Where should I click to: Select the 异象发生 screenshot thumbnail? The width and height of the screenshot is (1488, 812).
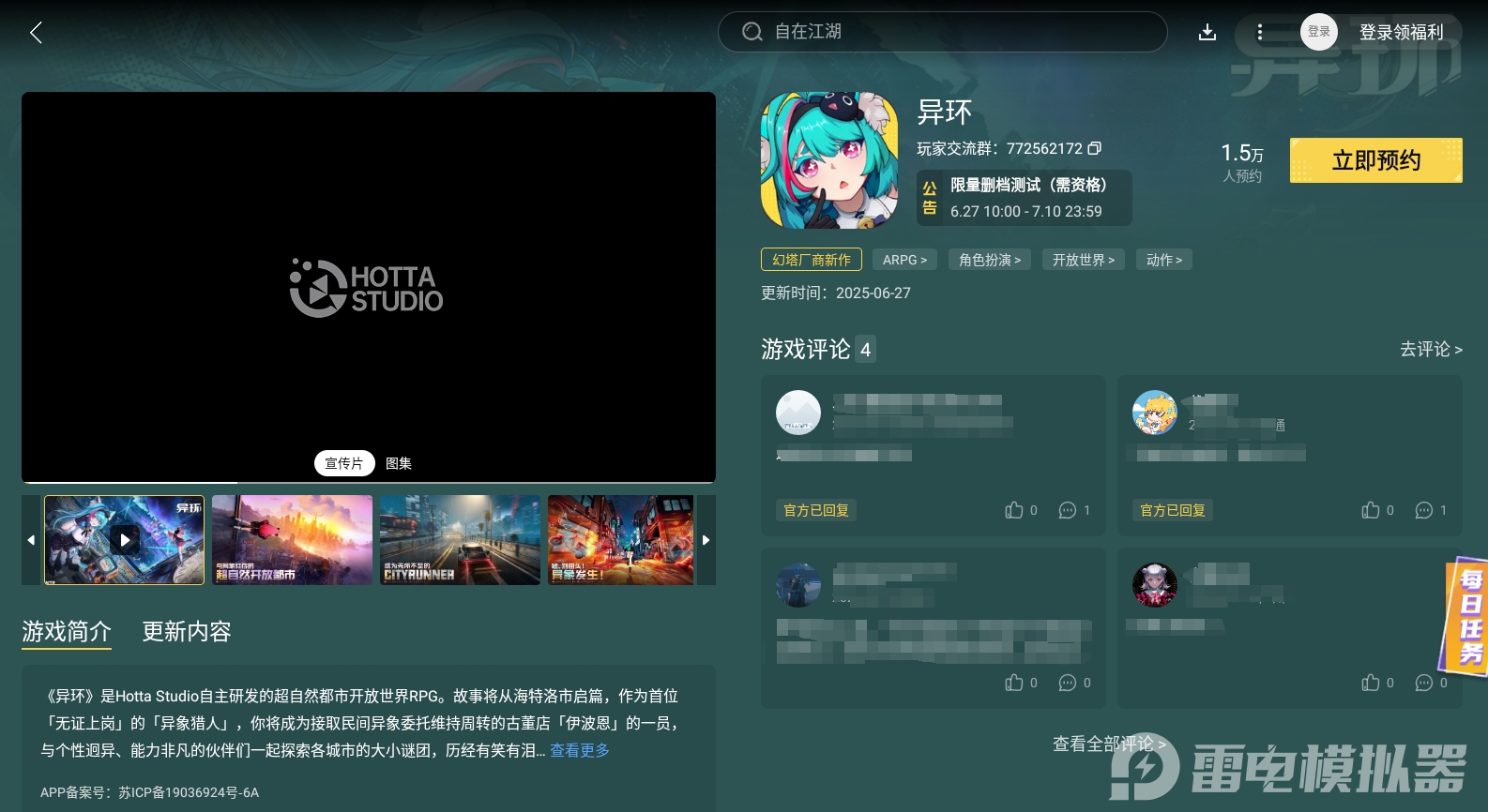click(621, 540)
